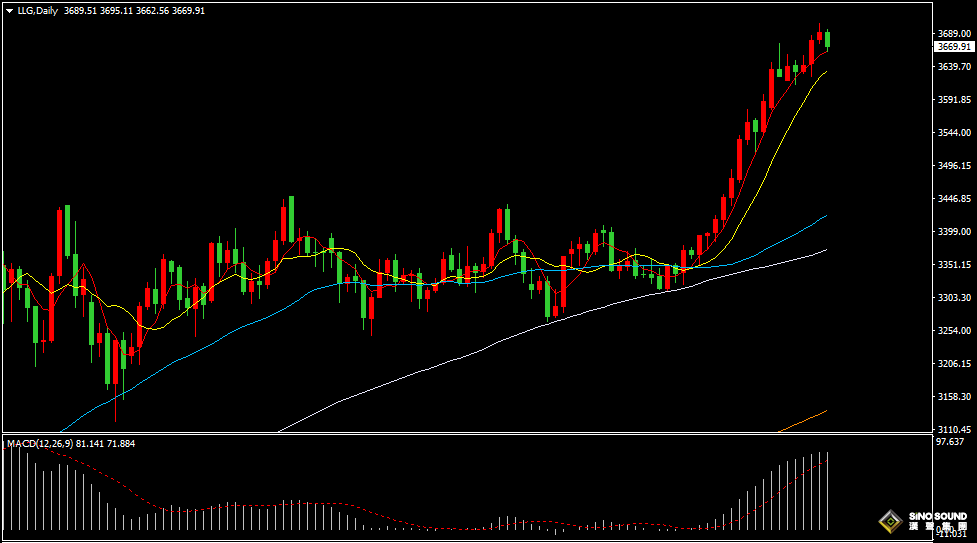The height and width of the screenshot is (543, 977).
Task: Click the 3689.00 price axis label
Action: click(x=954, y=34)
